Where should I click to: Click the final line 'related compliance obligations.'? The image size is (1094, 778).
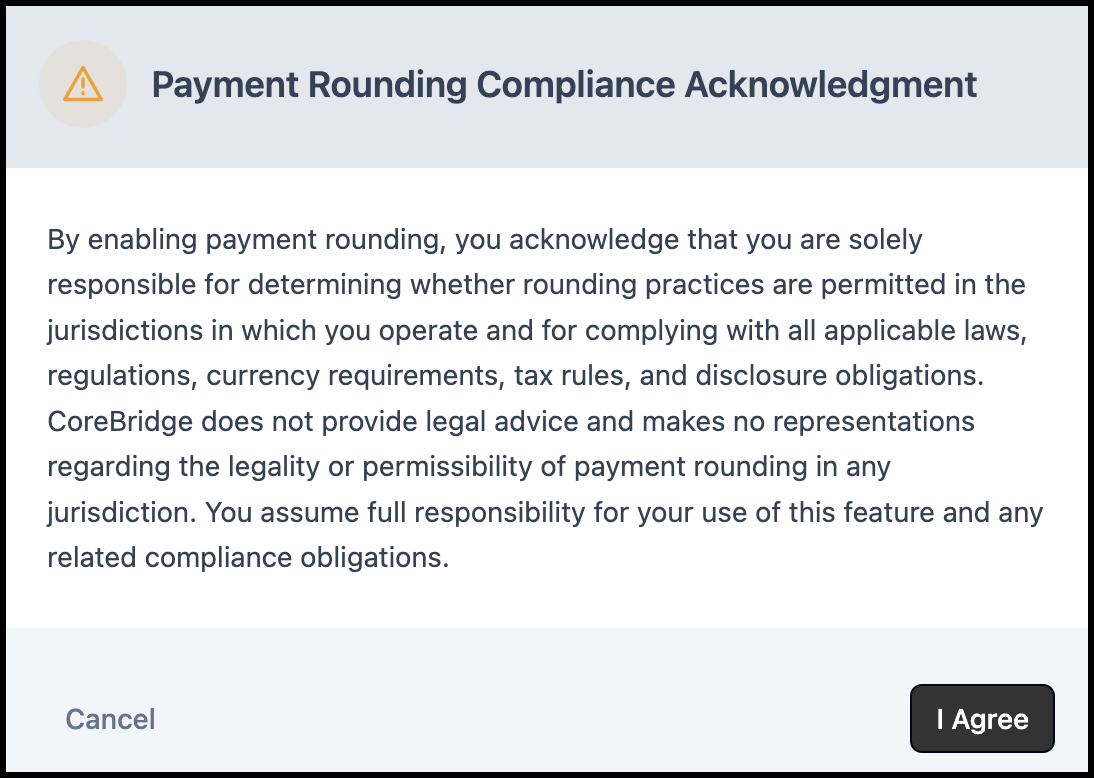click(248, 558)
